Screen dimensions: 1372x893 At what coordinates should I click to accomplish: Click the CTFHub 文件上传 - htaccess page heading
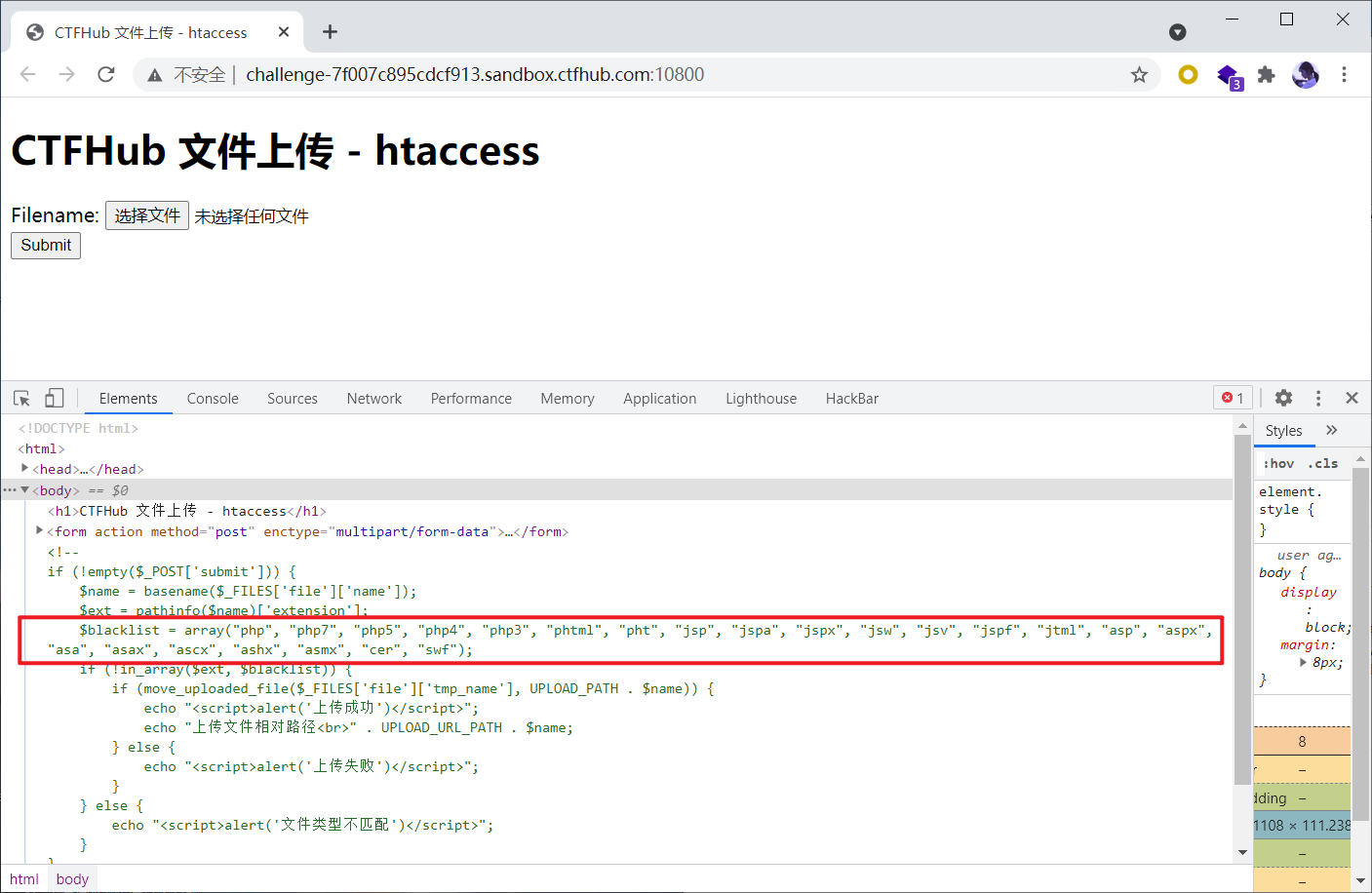point(275,151)
